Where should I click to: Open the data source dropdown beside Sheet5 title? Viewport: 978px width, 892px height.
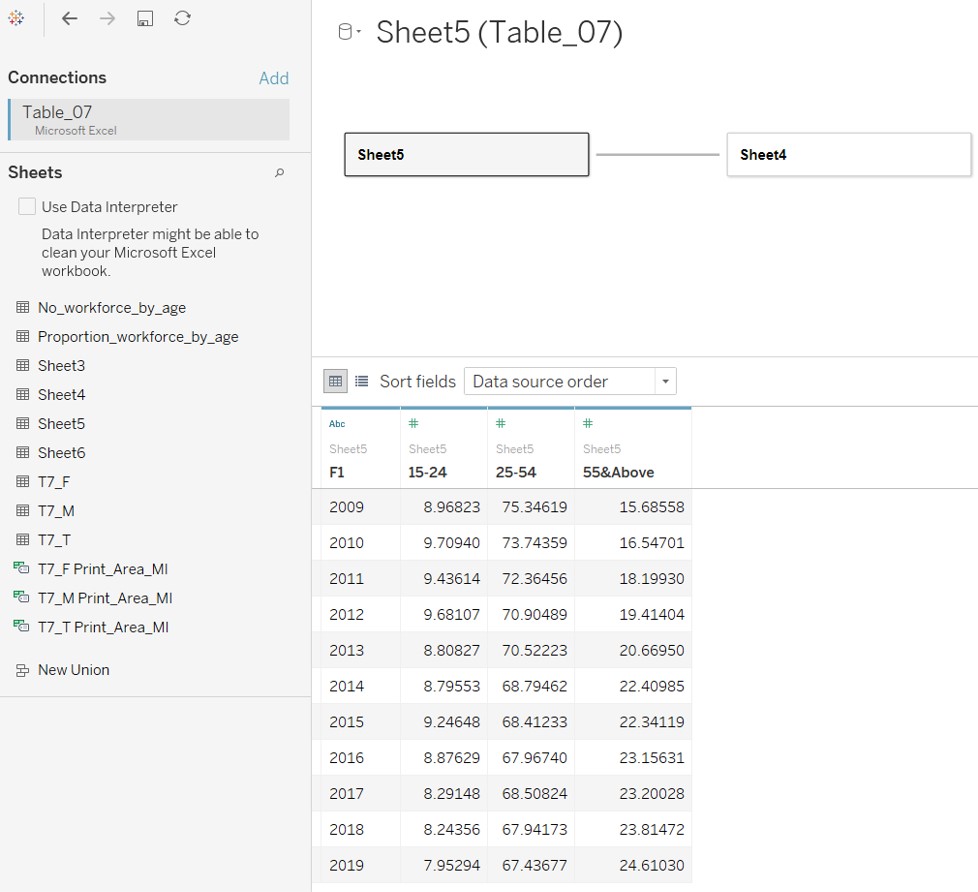[x=356, y=31]
